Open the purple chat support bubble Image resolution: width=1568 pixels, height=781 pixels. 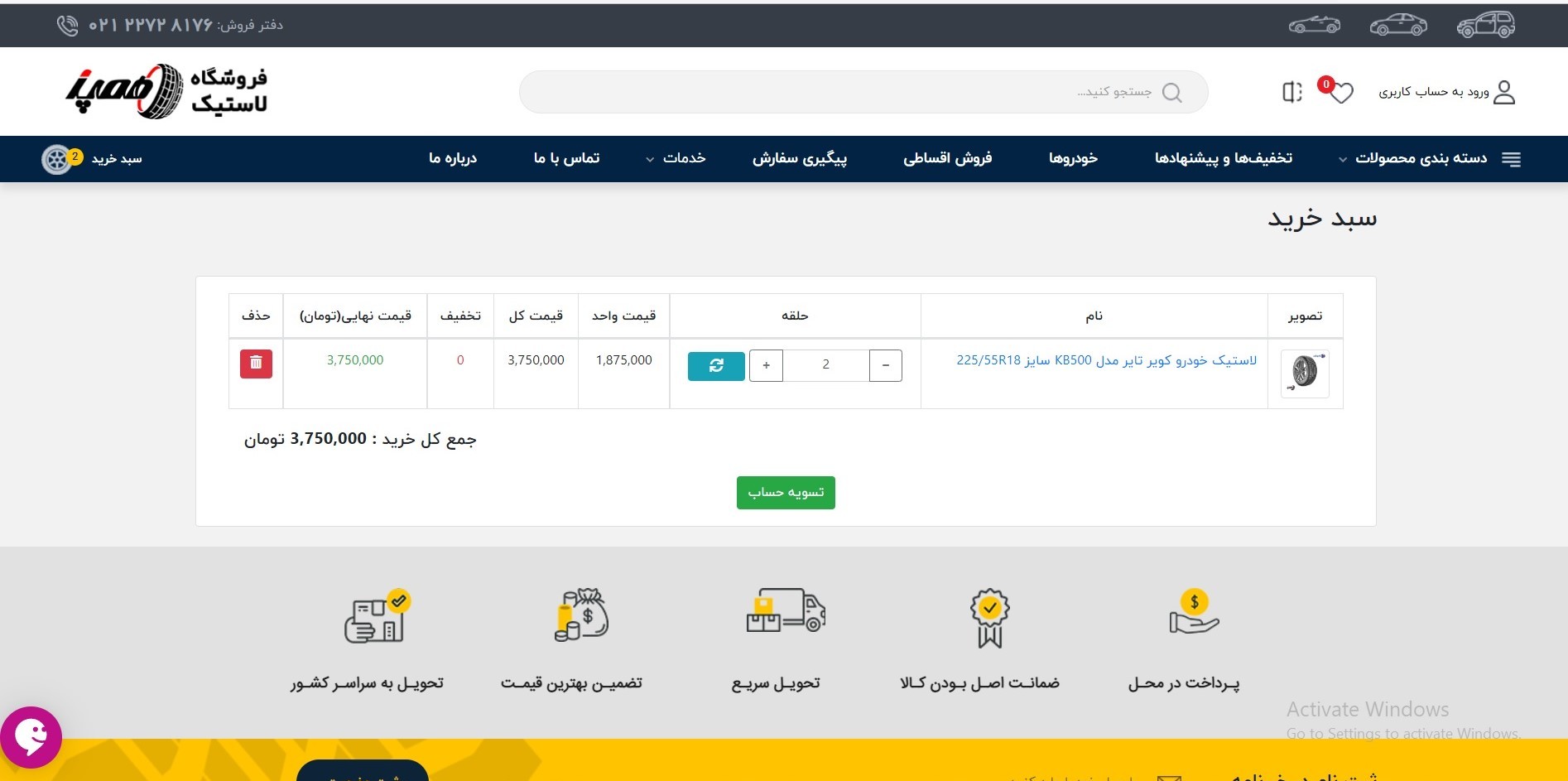point(31,736)
